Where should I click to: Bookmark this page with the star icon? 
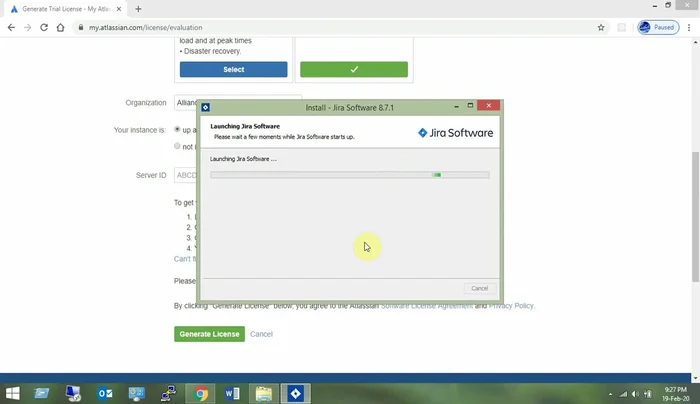point(601,28)
